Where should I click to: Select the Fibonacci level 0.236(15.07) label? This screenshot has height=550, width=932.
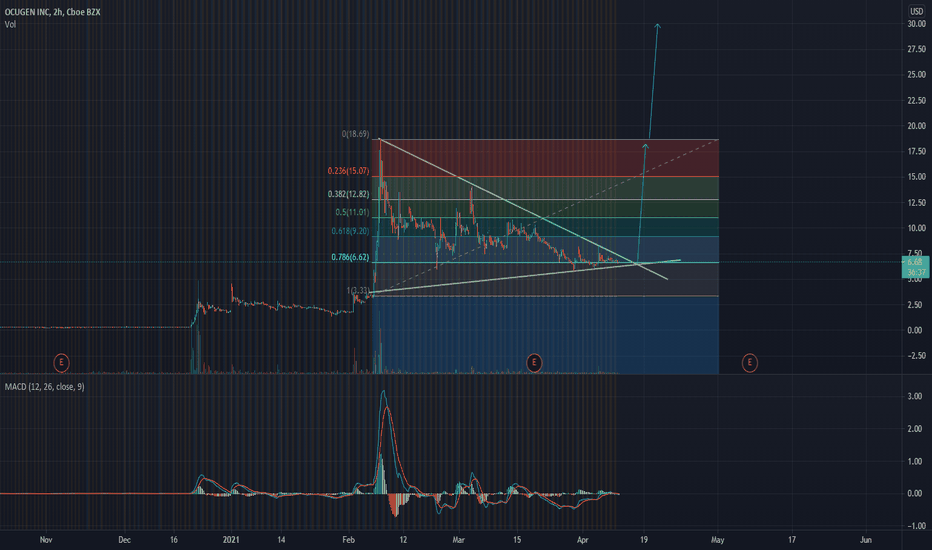point(348,171)
